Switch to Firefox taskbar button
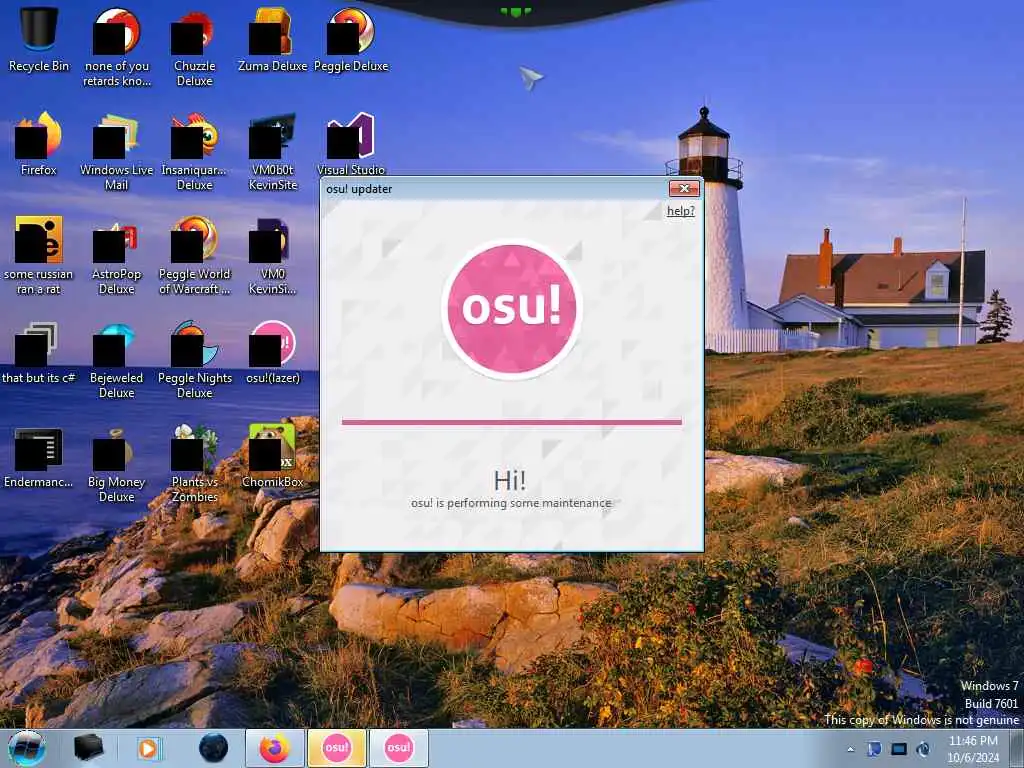This screenshot has width=1024, height=768. point(275,748)
